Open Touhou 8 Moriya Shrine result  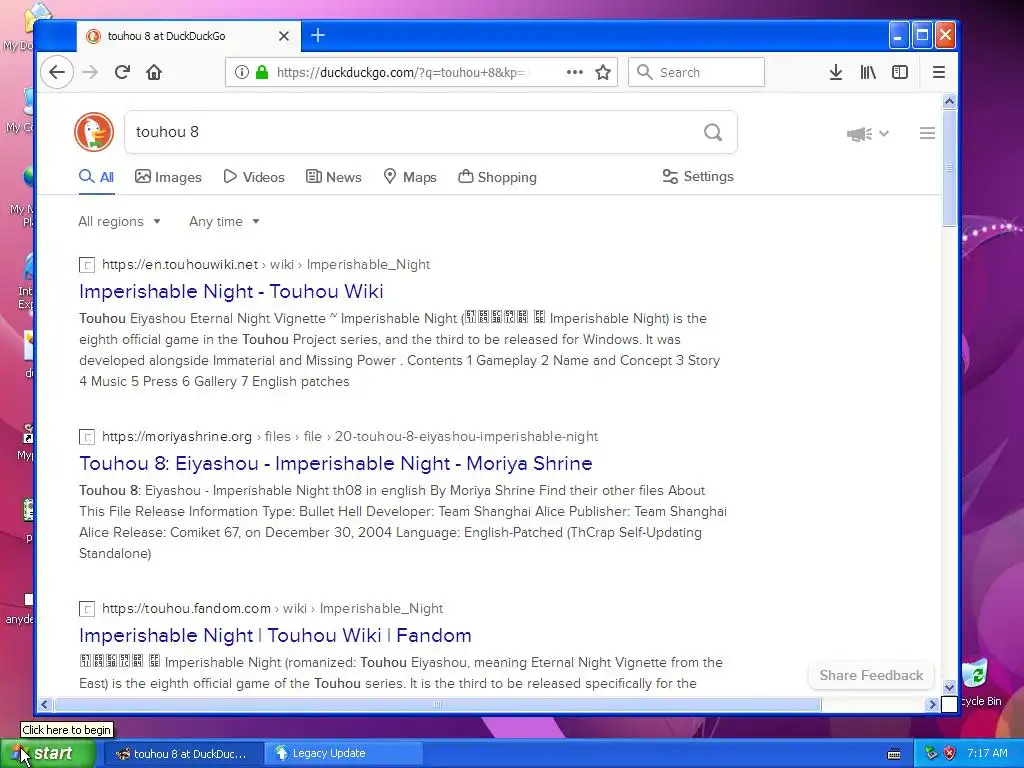(336, 463)
